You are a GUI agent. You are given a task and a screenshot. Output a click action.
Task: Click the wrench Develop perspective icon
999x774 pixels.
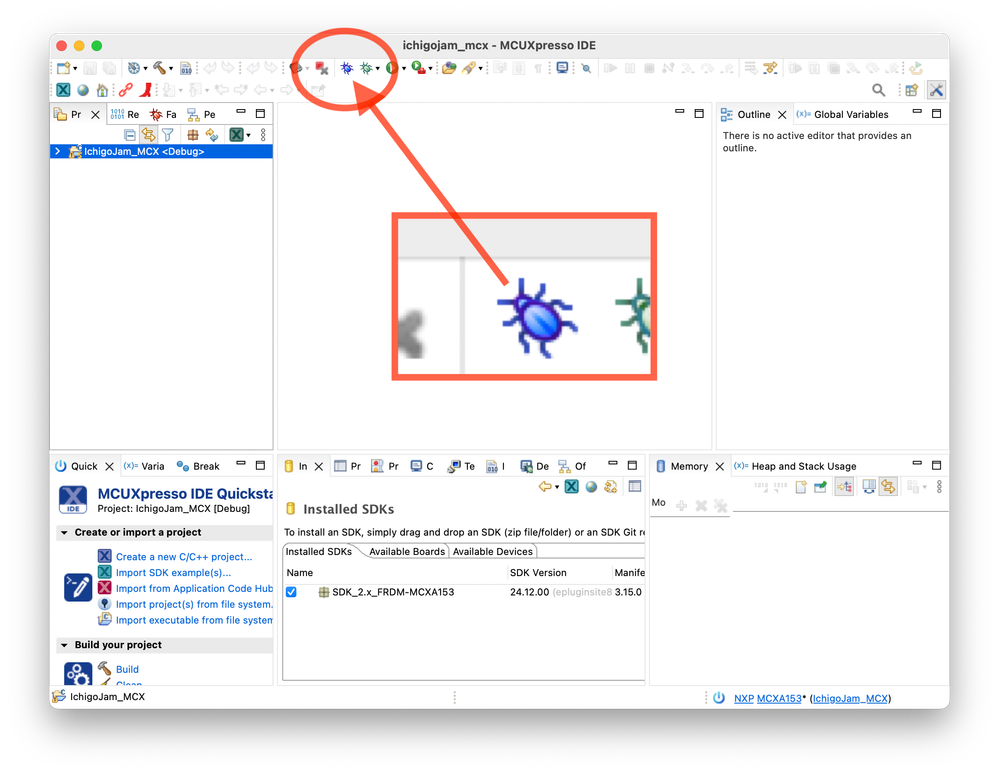[936, 90]
